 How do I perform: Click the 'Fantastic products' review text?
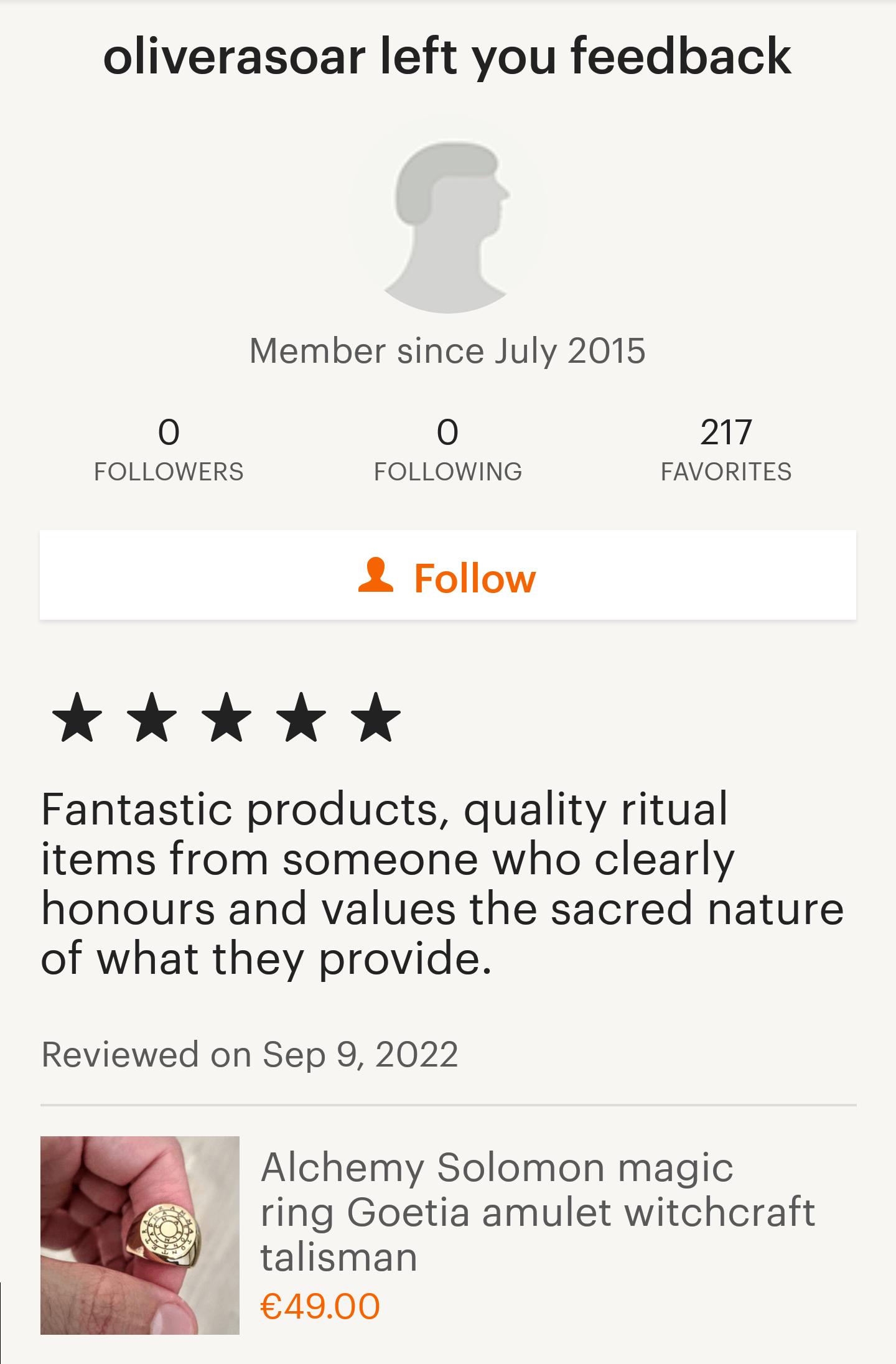(442, 884)
